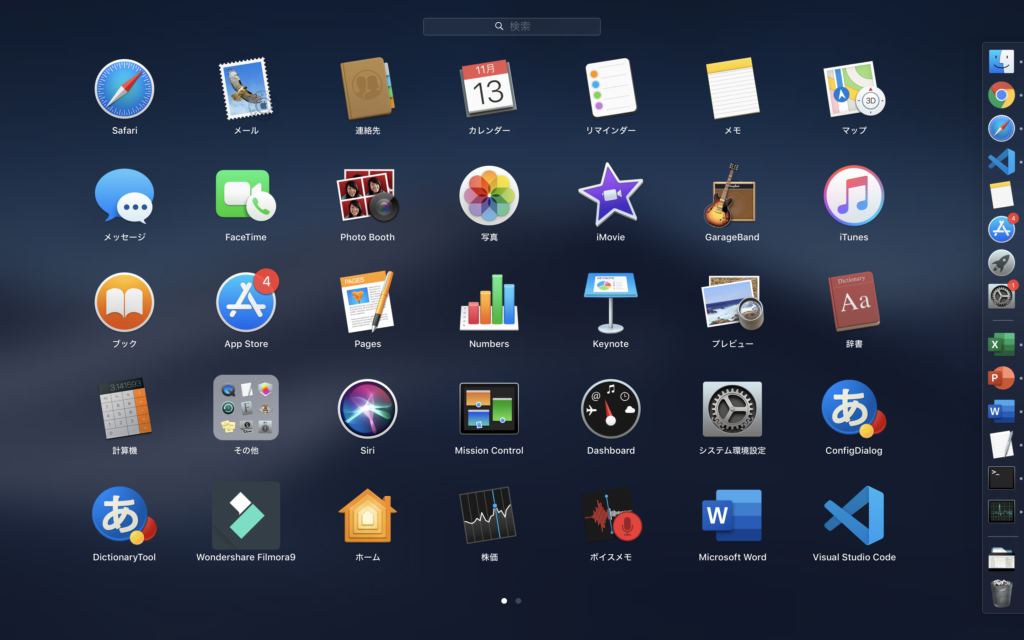Viewport: 1024px width, 640px height.
Task: Open the ブック books app
Action: tap(124, 302)
